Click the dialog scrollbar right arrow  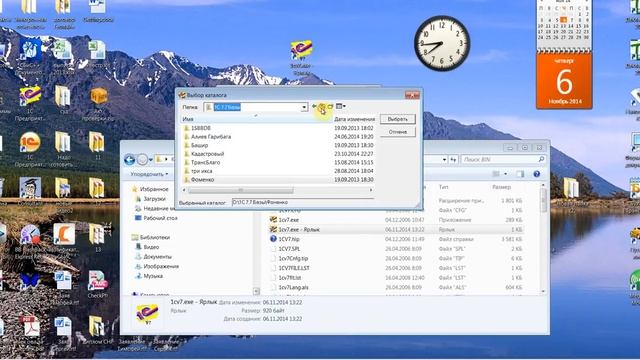pos(371,190)
